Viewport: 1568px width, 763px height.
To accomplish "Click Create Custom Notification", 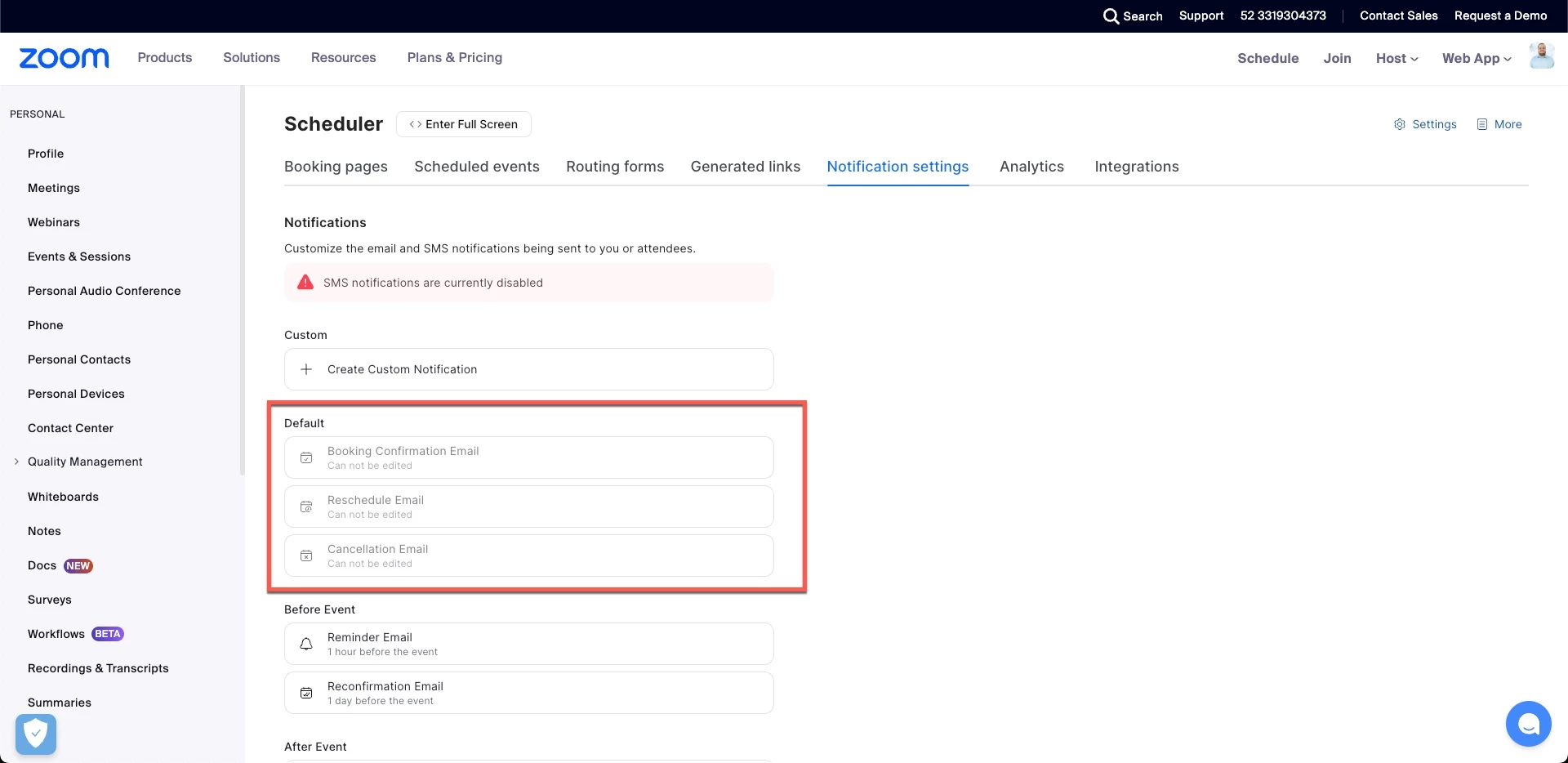I will pyautogui.click(x=529, y=369).
